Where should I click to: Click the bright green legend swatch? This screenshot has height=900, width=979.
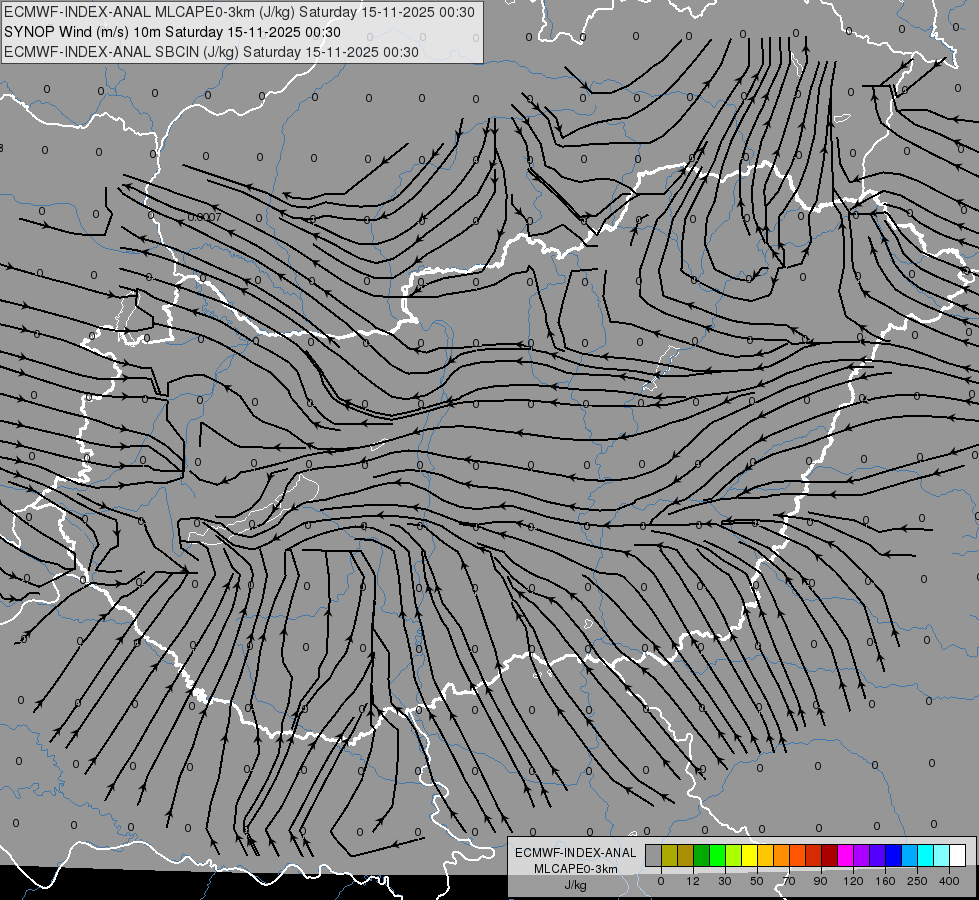(x=717, y=855)
